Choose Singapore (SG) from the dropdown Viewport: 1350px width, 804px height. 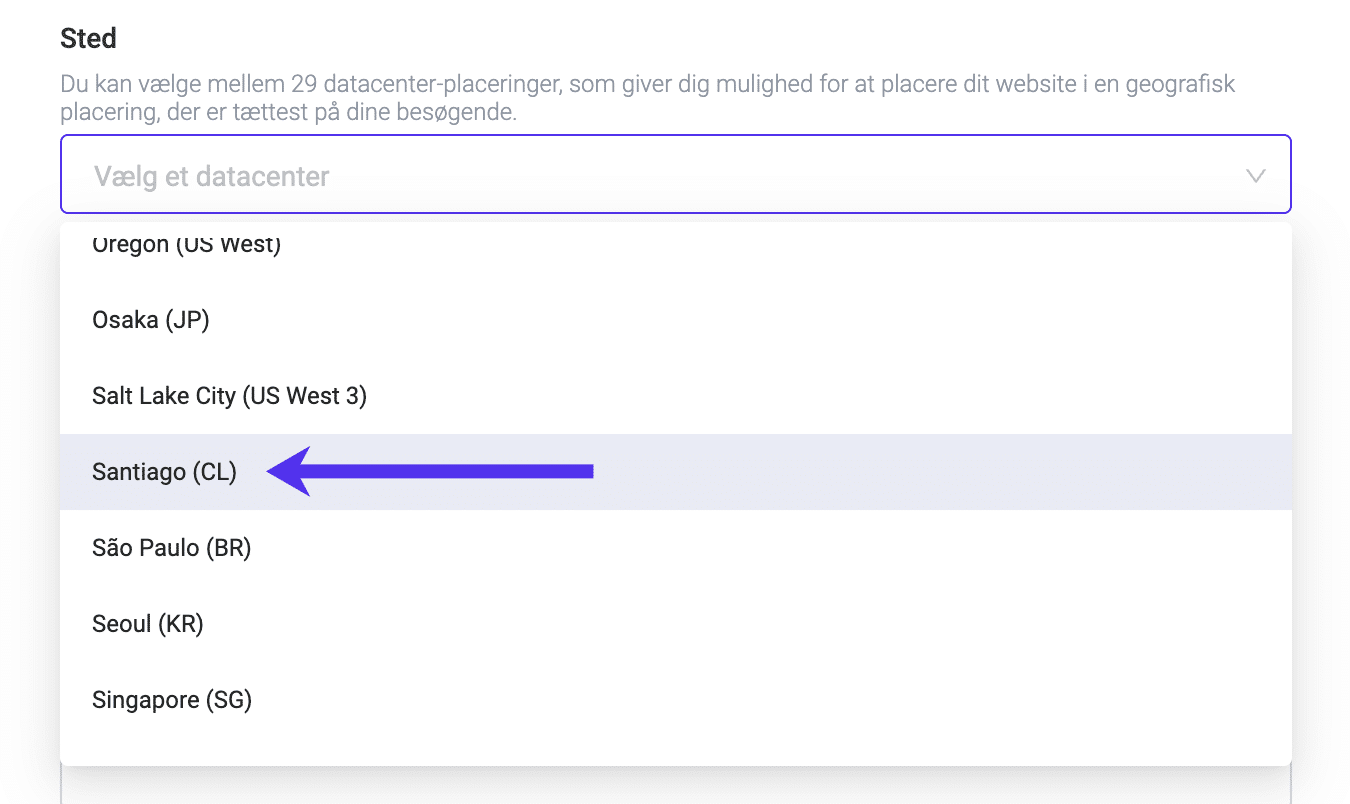coord(171,700)
